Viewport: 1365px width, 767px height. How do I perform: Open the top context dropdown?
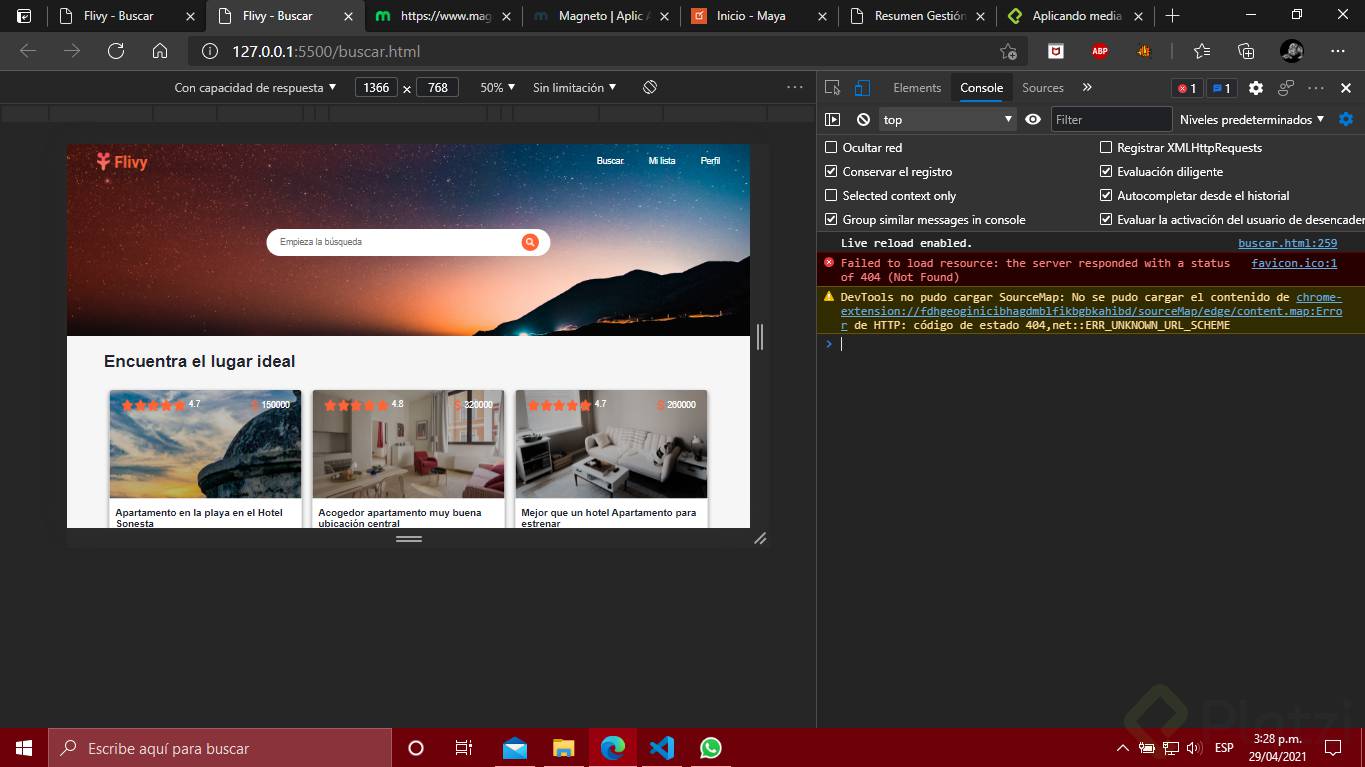[x=947, y=119]
